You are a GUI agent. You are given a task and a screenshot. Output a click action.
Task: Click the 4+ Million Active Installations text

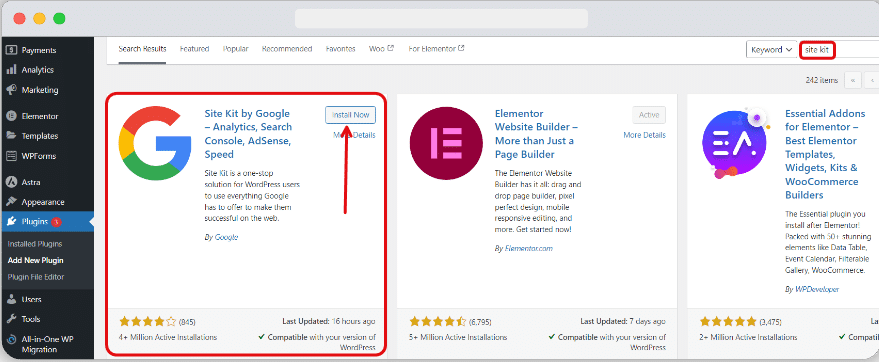pyautogui.click(x=168, y=337)
